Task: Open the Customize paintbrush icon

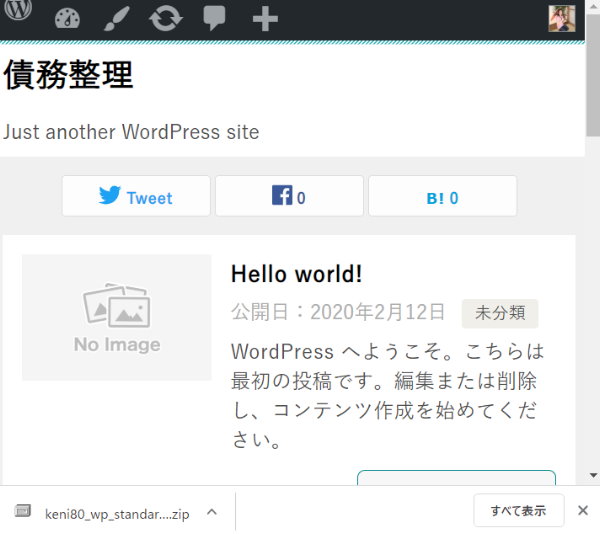Action: tap(116, 19)
